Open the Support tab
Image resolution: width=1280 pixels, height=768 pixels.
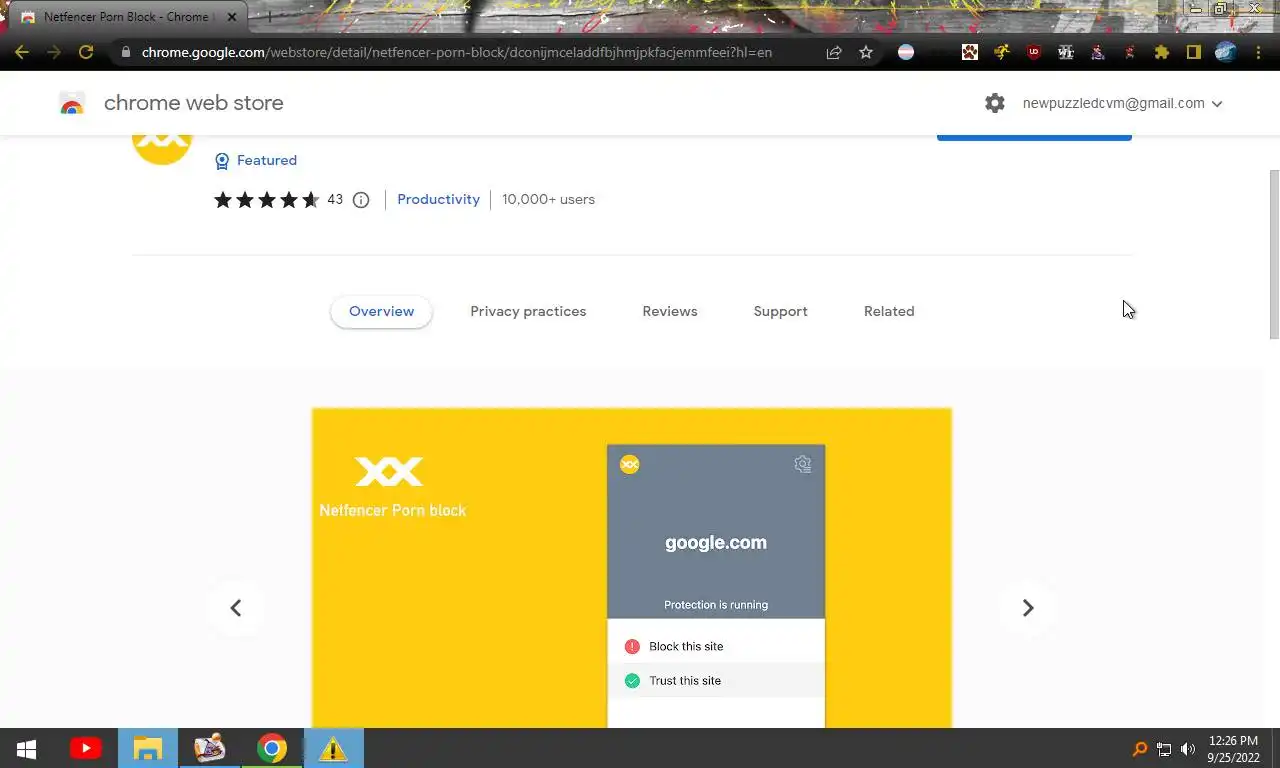click(780, 311)
